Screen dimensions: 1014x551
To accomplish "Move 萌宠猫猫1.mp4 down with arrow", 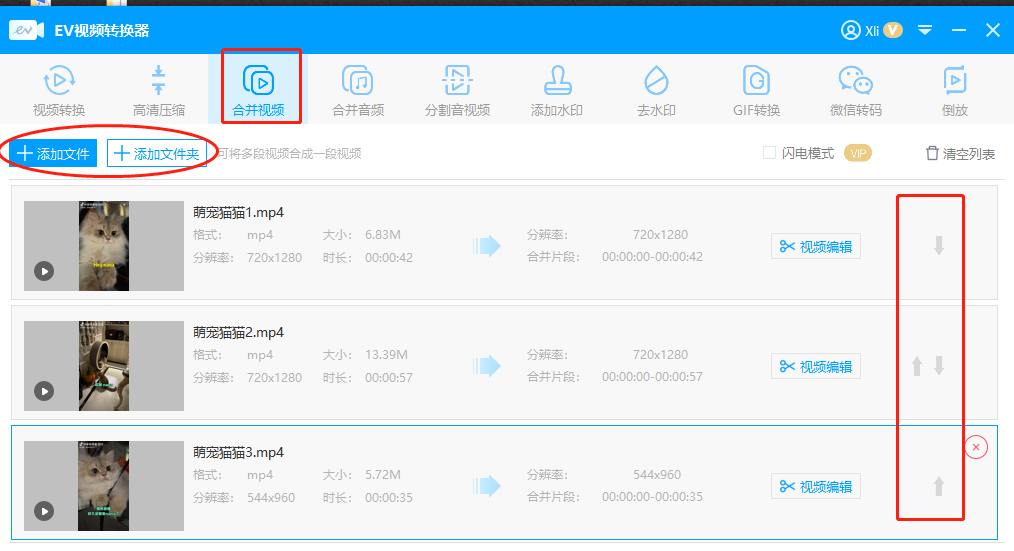I will (x=938, y=246).
